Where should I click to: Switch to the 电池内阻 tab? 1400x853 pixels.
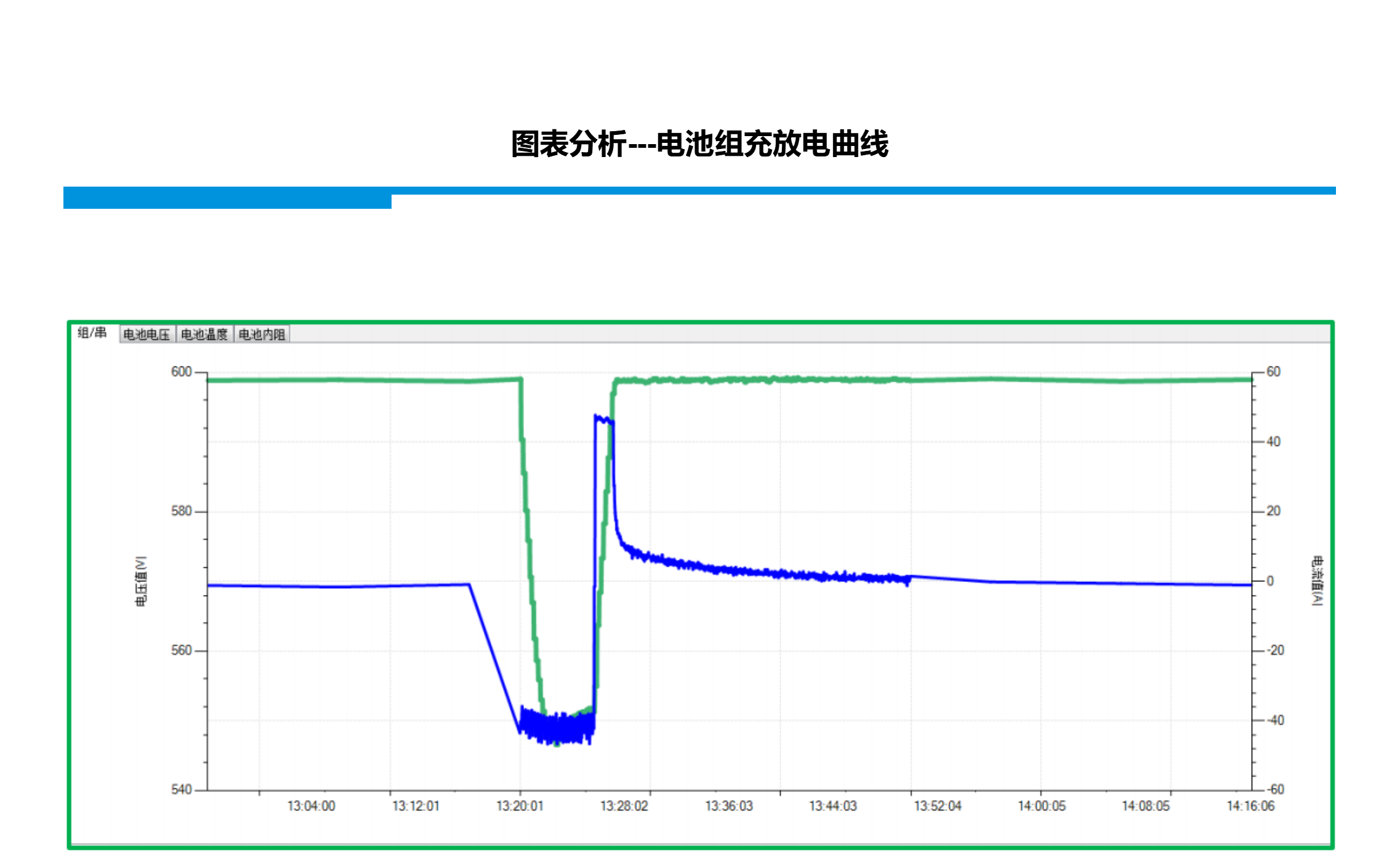click(262, 334)
